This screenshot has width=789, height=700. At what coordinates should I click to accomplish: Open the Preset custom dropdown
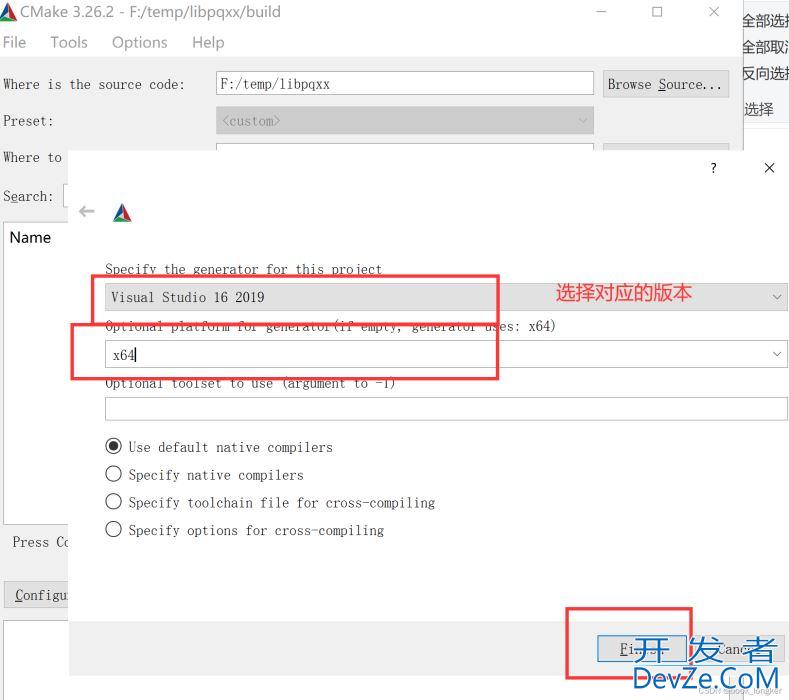click(x=405, y=121)
